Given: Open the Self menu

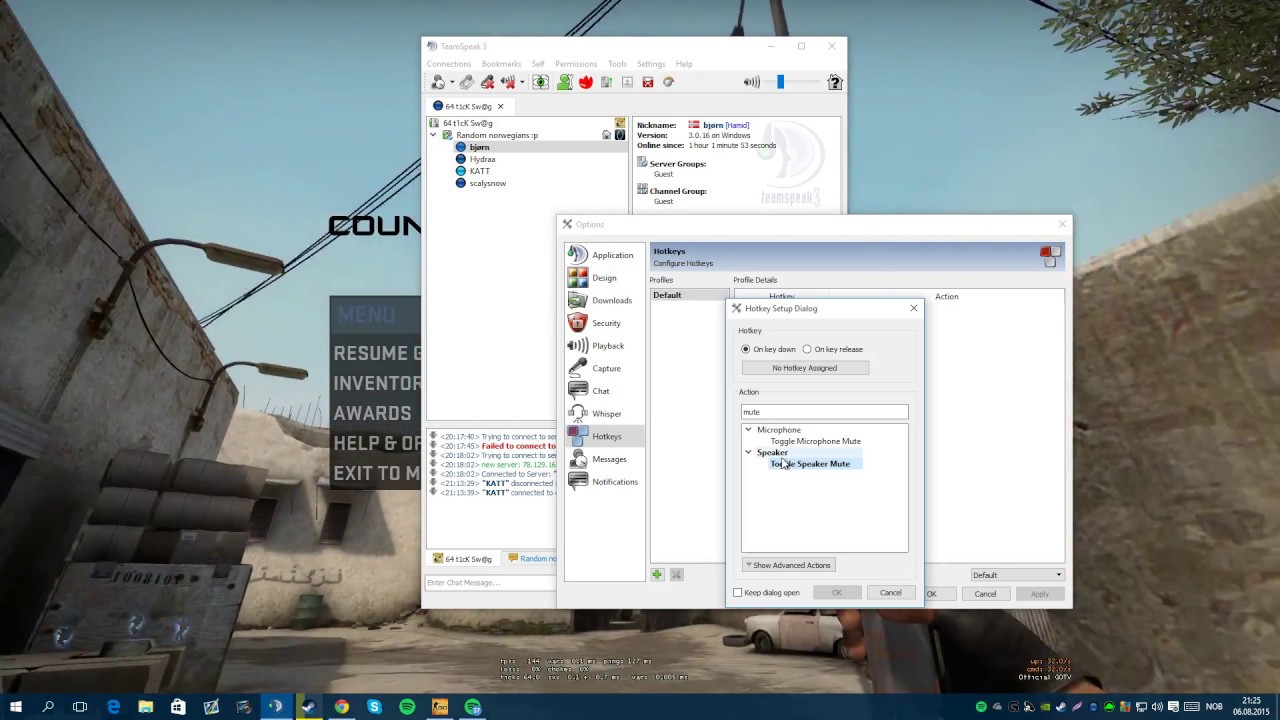Looking at the screenshot, I should click(x=538, y=64).
